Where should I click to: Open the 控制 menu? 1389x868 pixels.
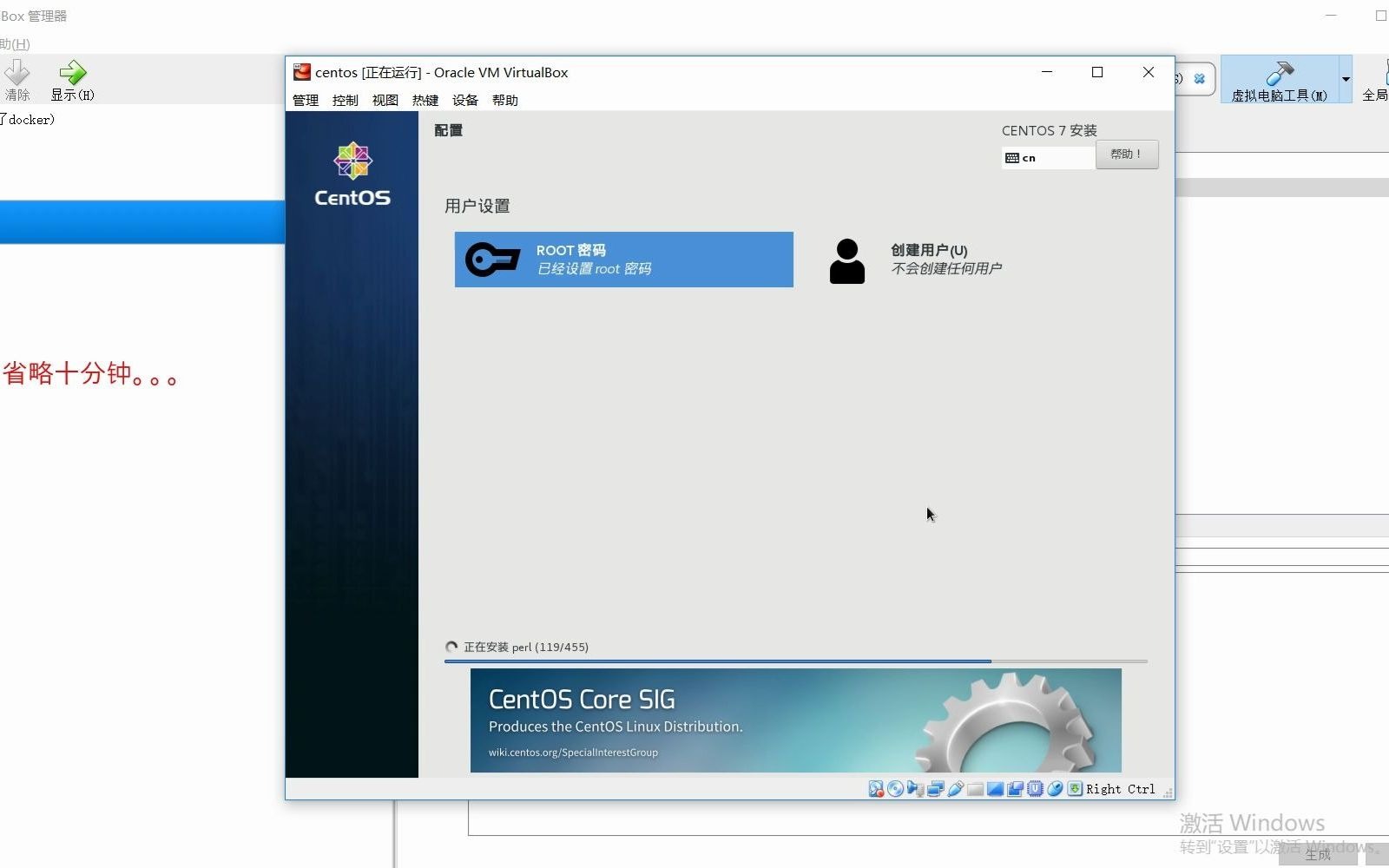pos(345,100)
